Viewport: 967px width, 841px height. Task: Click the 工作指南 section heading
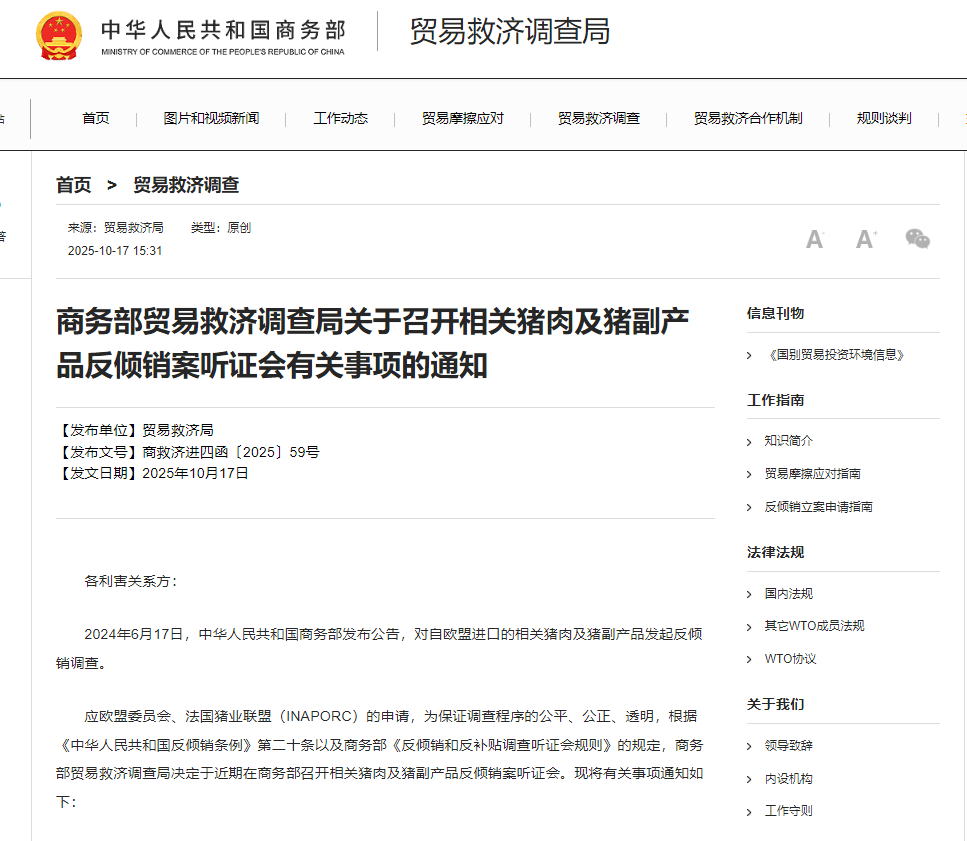tap(775, 400)
